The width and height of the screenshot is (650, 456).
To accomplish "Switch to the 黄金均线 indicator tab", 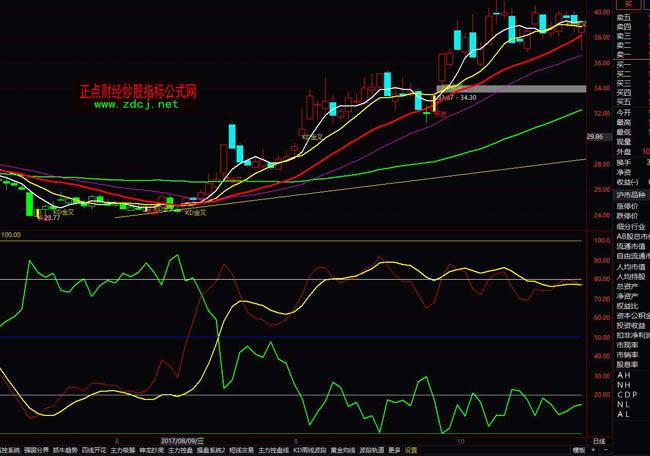I will tap(343, 450).
